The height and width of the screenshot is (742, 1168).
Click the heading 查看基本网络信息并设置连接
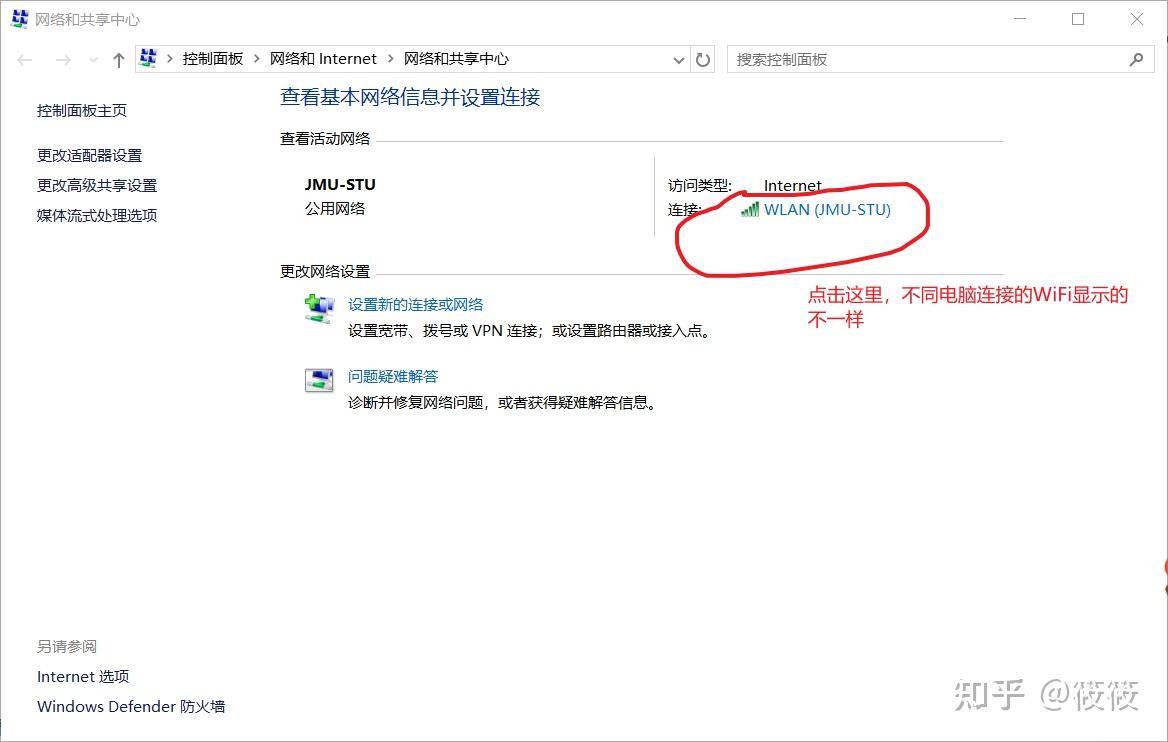point(410,97)
